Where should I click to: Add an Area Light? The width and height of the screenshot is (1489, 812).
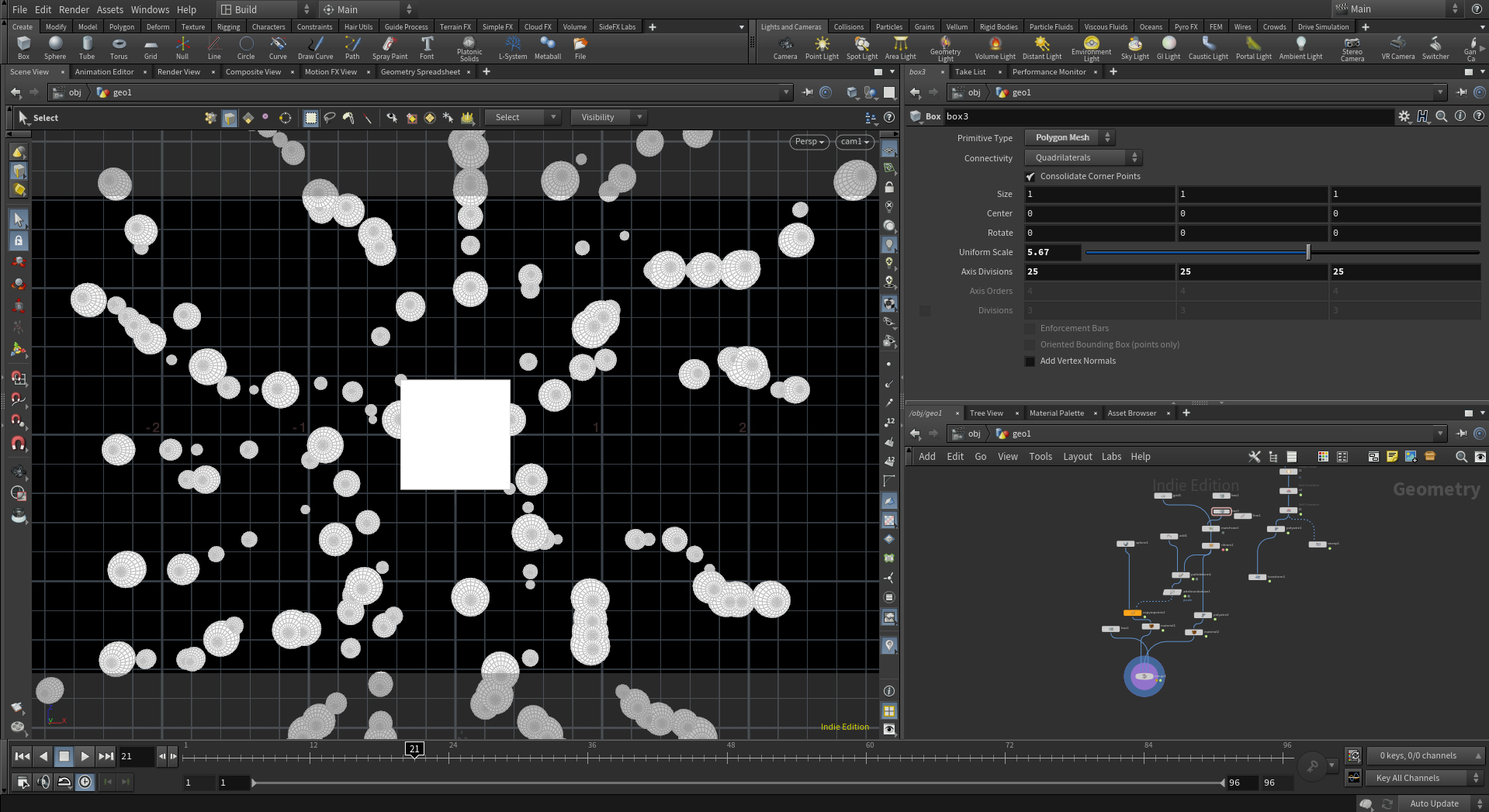901,47
